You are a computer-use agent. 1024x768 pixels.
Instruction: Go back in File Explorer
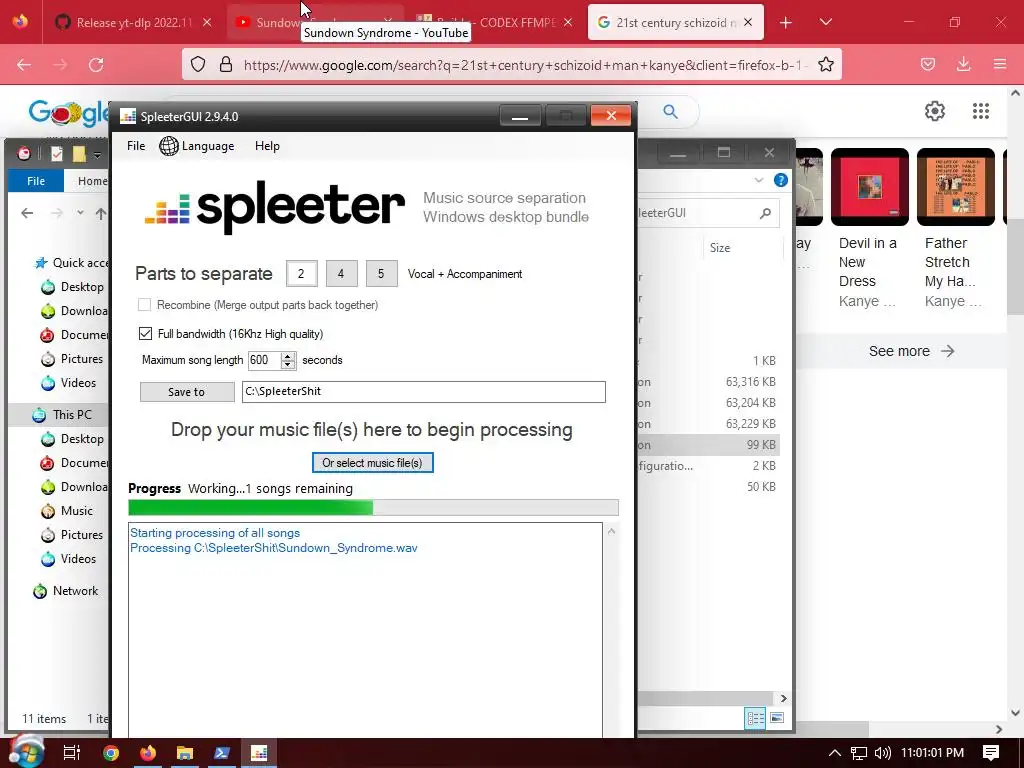[27, 213]
